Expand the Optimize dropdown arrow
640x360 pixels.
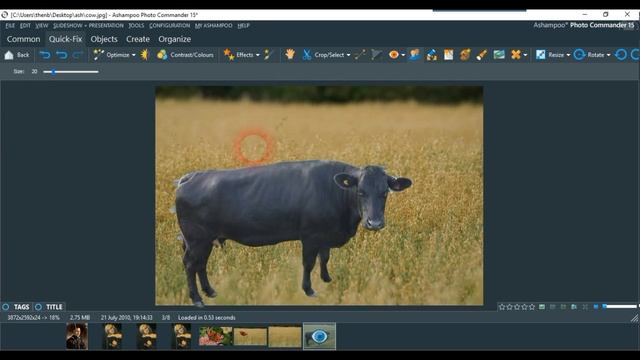pos(133,55)
